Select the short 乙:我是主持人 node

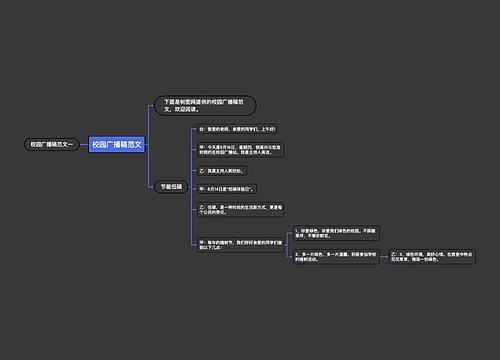tap(222, 171)
